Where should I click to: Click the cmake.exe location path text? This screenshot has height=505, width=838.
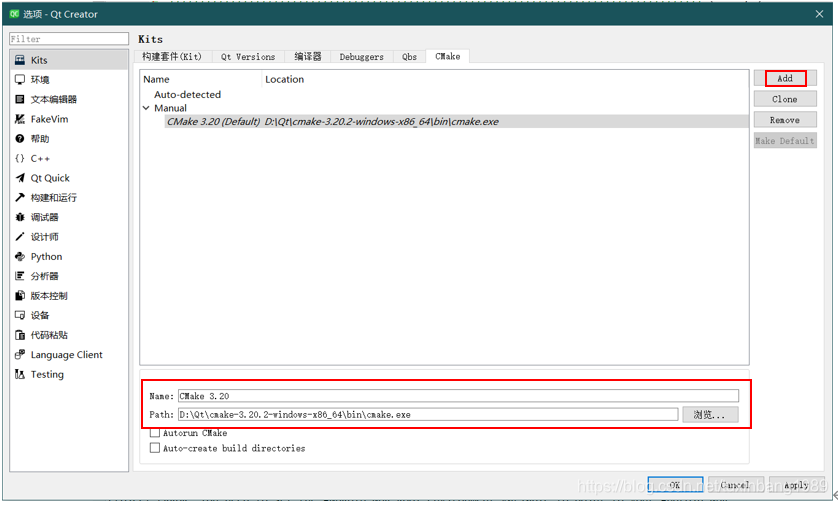coord(382,122)
